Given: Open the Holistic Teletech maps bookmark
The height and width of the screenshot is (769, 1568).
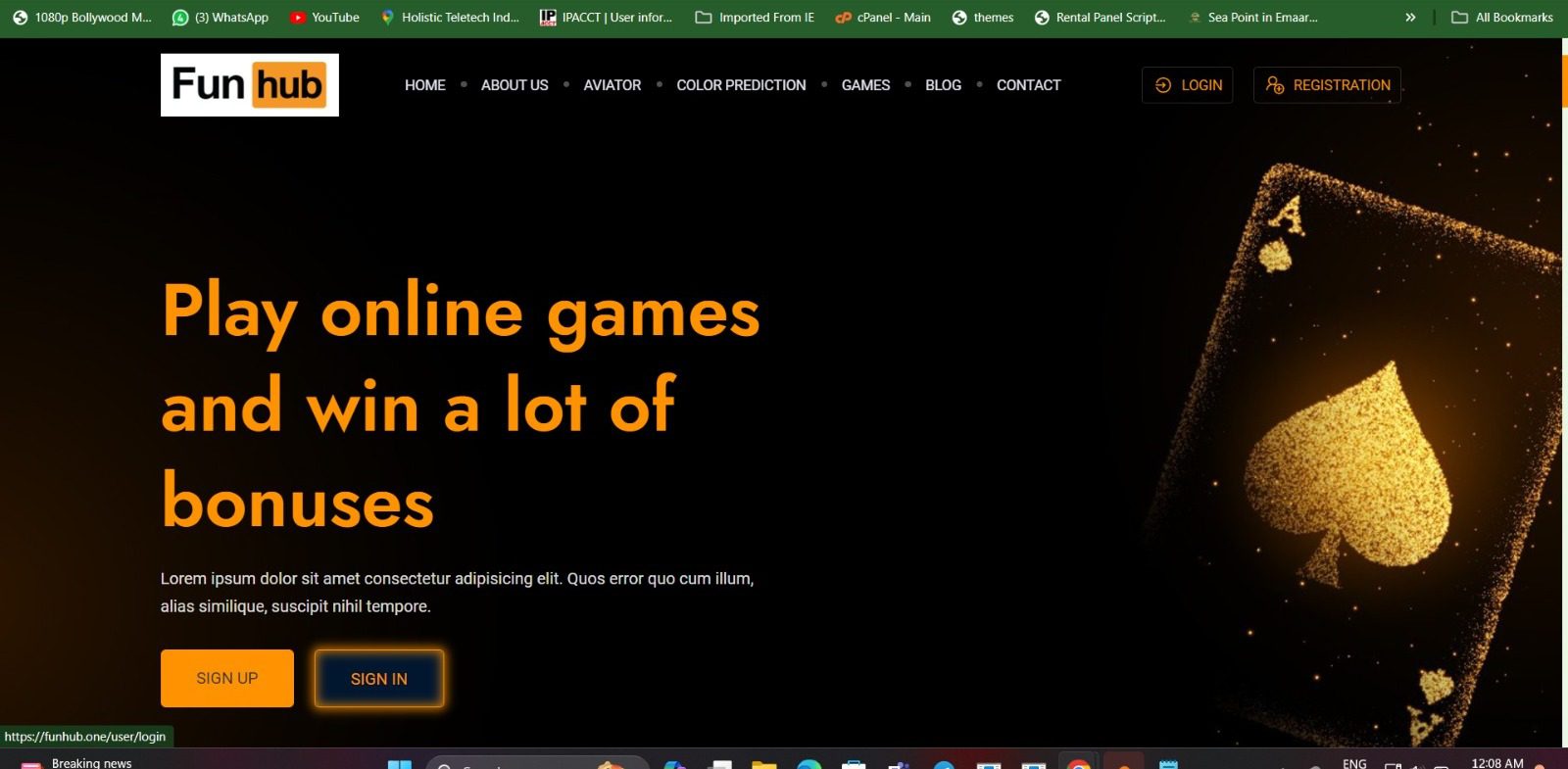Looking at the screenshot, I should (x=450, y=18).
